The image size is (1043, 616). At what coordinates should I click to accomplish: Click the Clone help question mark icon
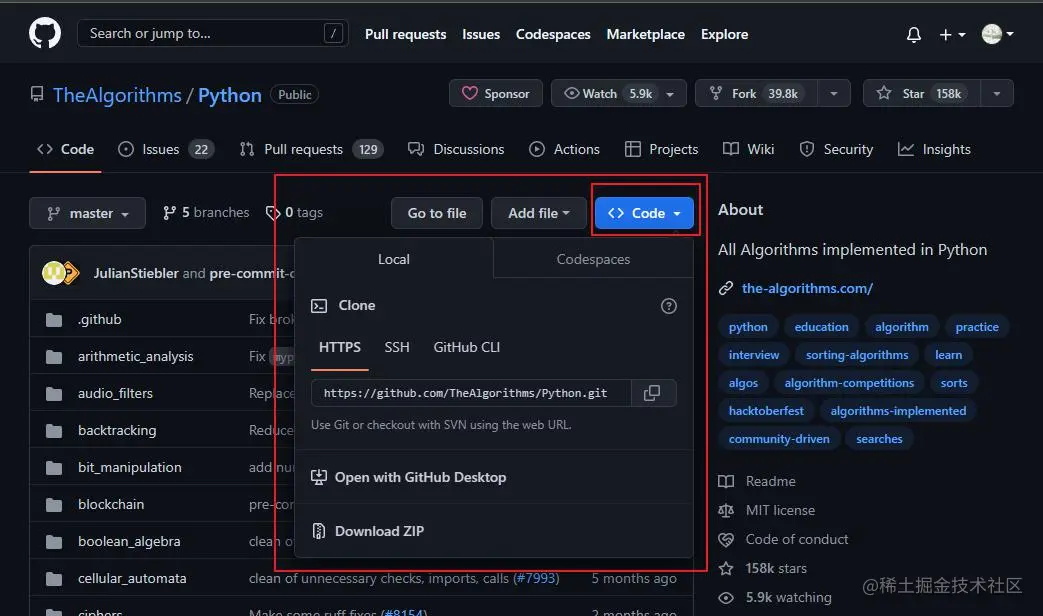click(669, 305)
